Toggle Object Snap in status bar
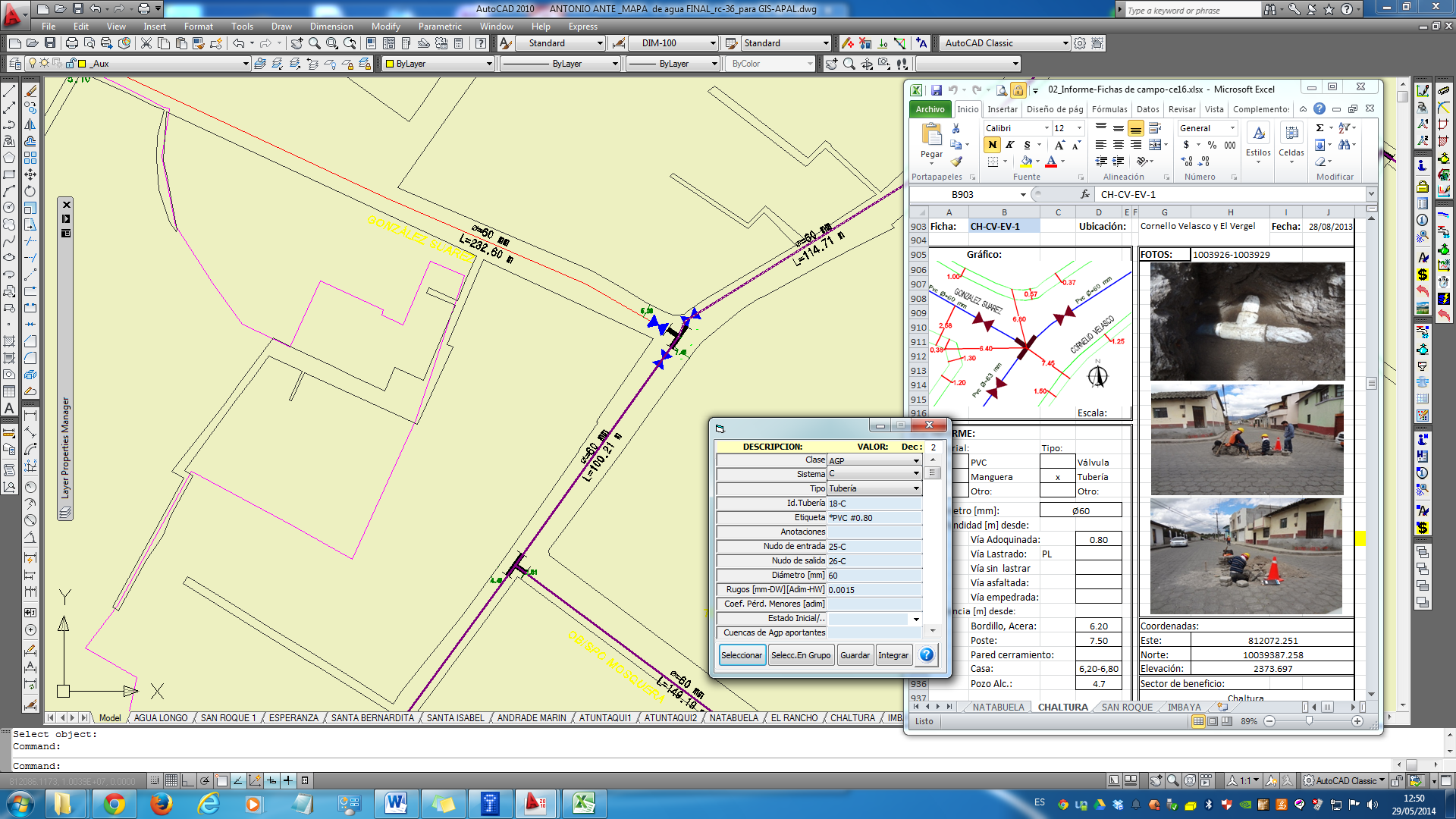Viewport: 1456px width, 819px height. coord(221,780)
